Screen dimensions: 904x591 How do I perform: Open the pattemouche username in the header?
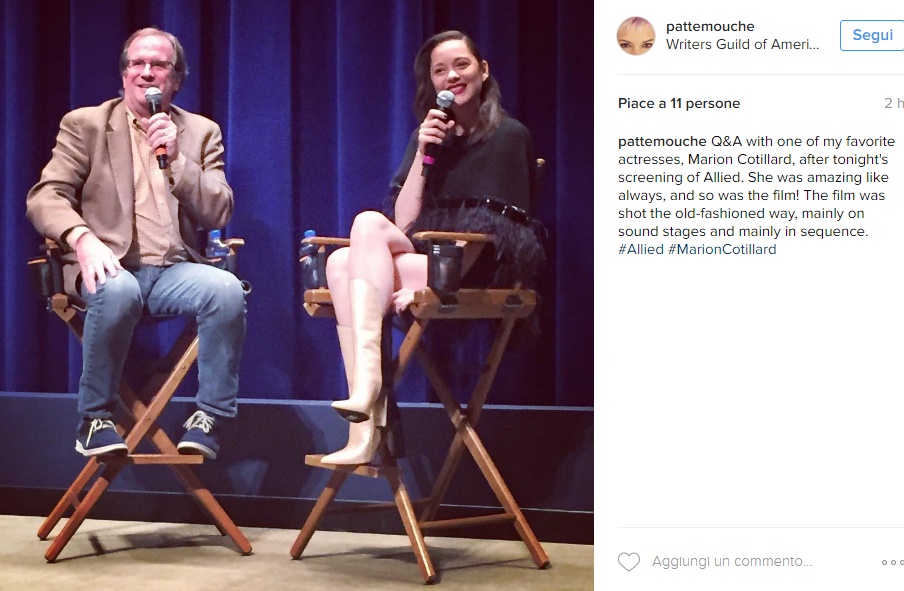pyautogui.click(x=710, y=26)
